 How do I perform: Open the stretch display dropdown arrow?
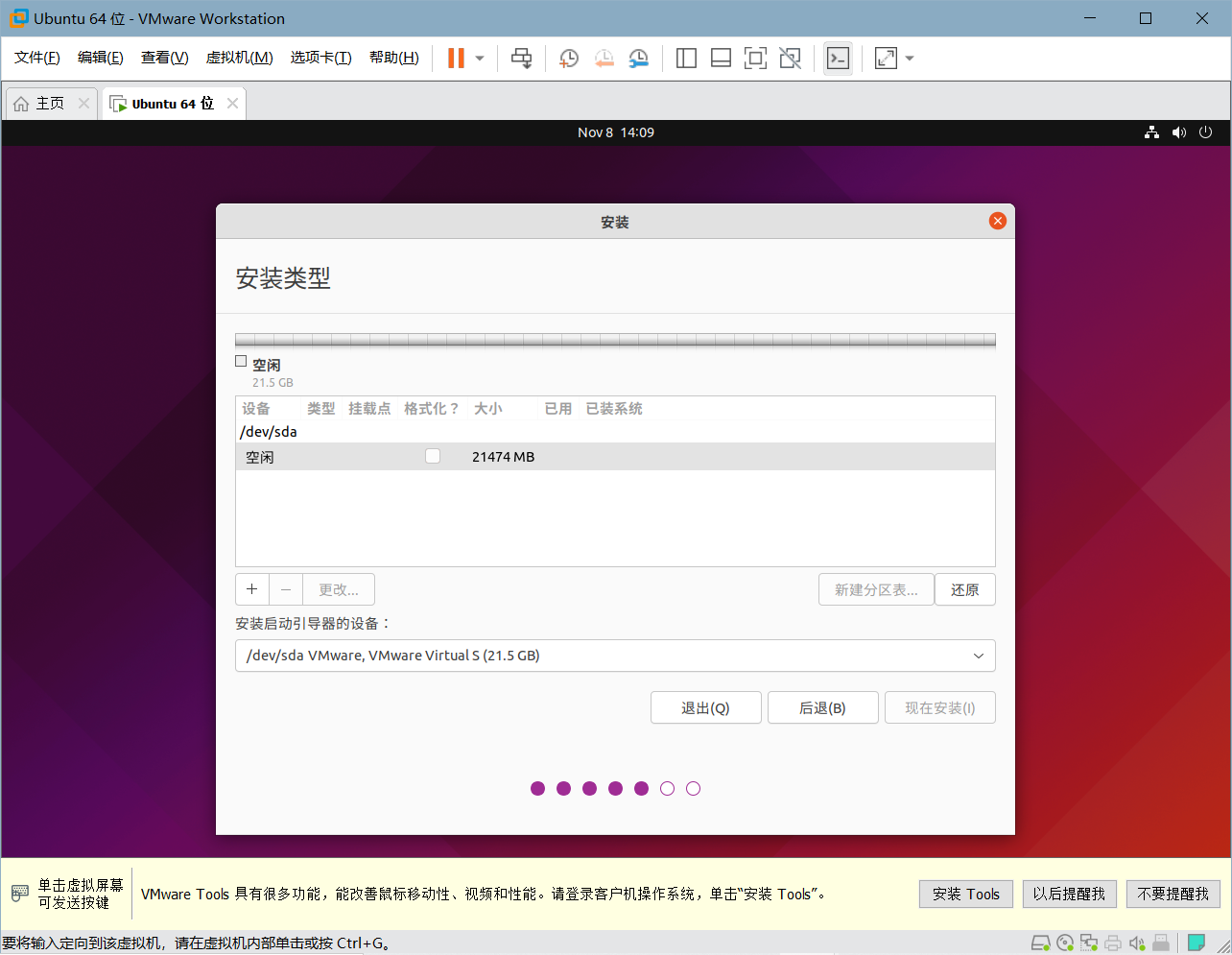(910, 59)
